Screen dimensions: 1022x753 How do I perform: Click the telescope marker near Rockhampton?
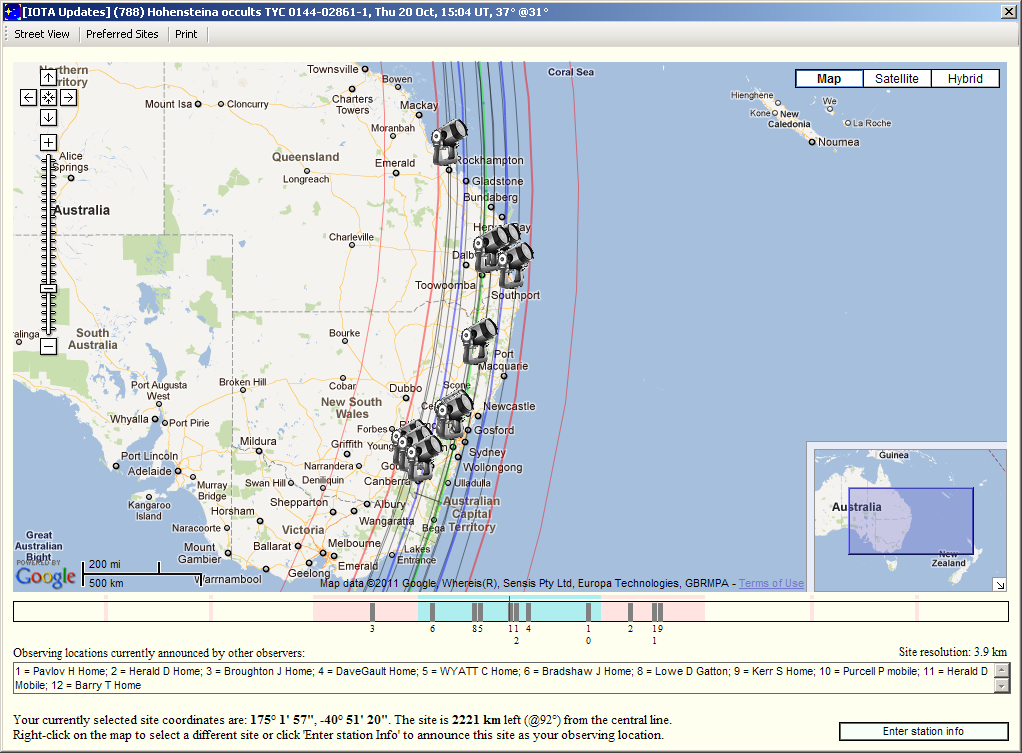(x=449, y=141)
